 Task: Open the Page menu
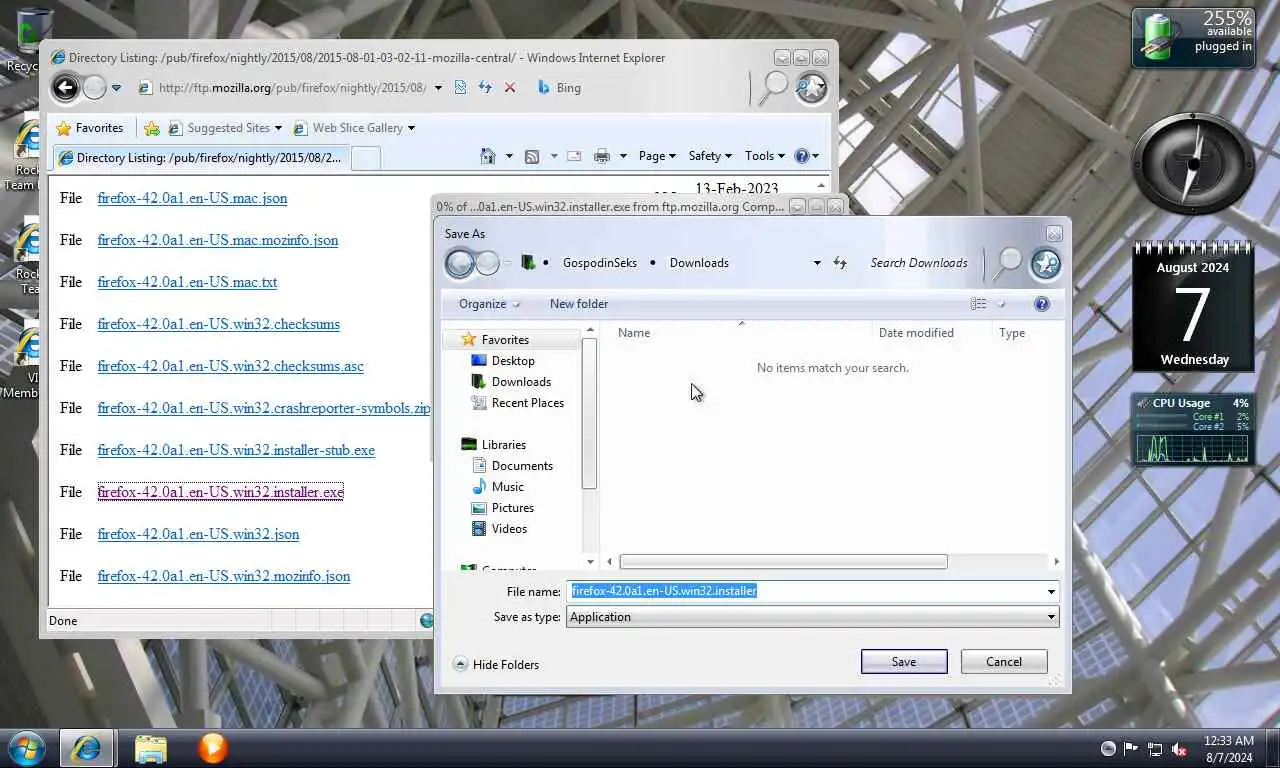point(657,156)
